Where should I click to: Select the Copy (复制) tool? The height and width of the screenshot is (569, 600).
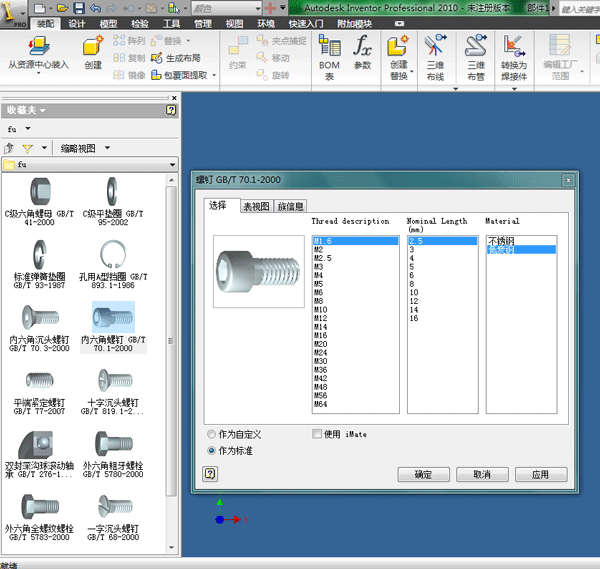click(x=129, y=58)
